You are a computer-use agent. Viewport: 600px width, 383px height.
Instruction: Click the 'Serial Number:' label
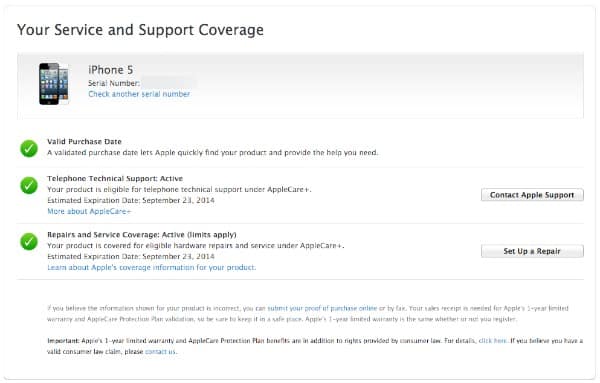pyautogui.click(x=114, y=83)
